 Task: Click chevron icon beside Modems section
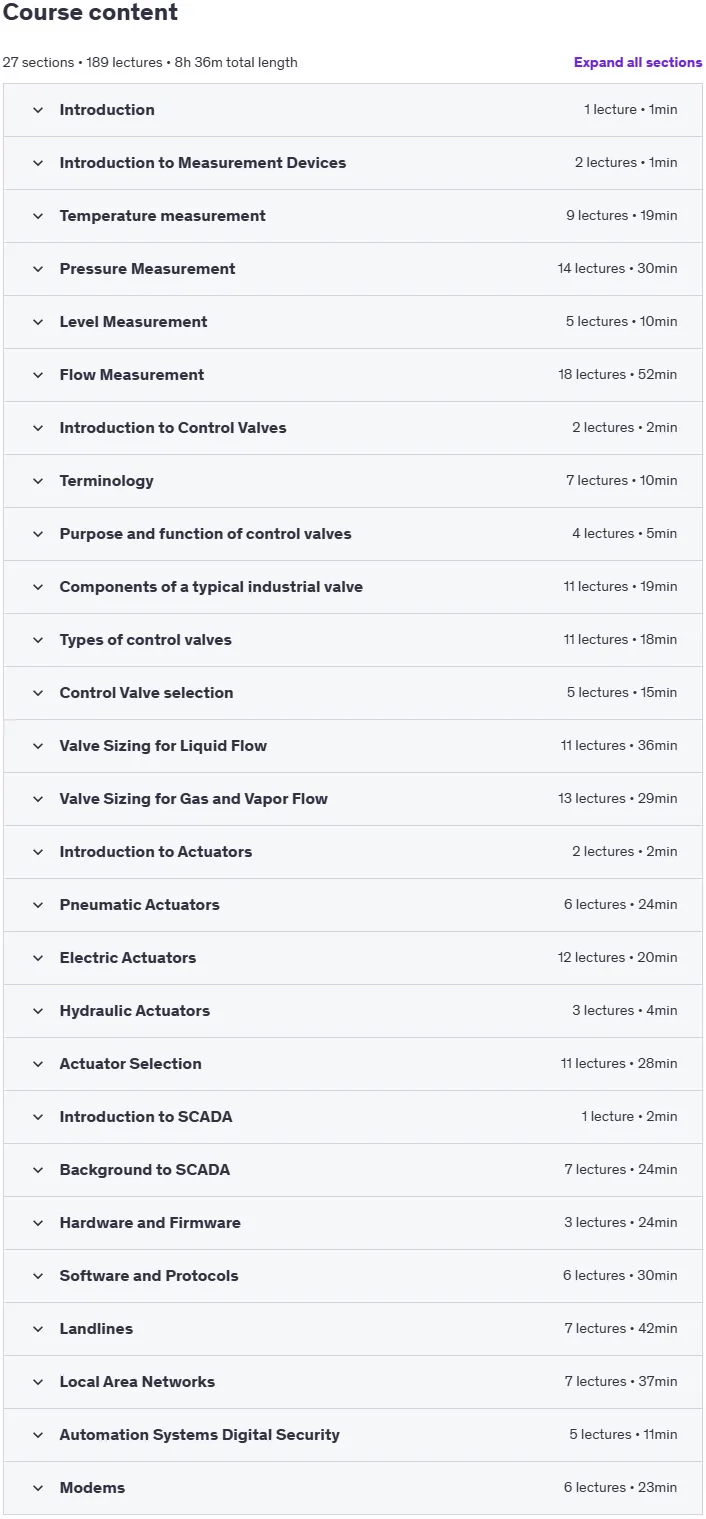[38, 1488]
